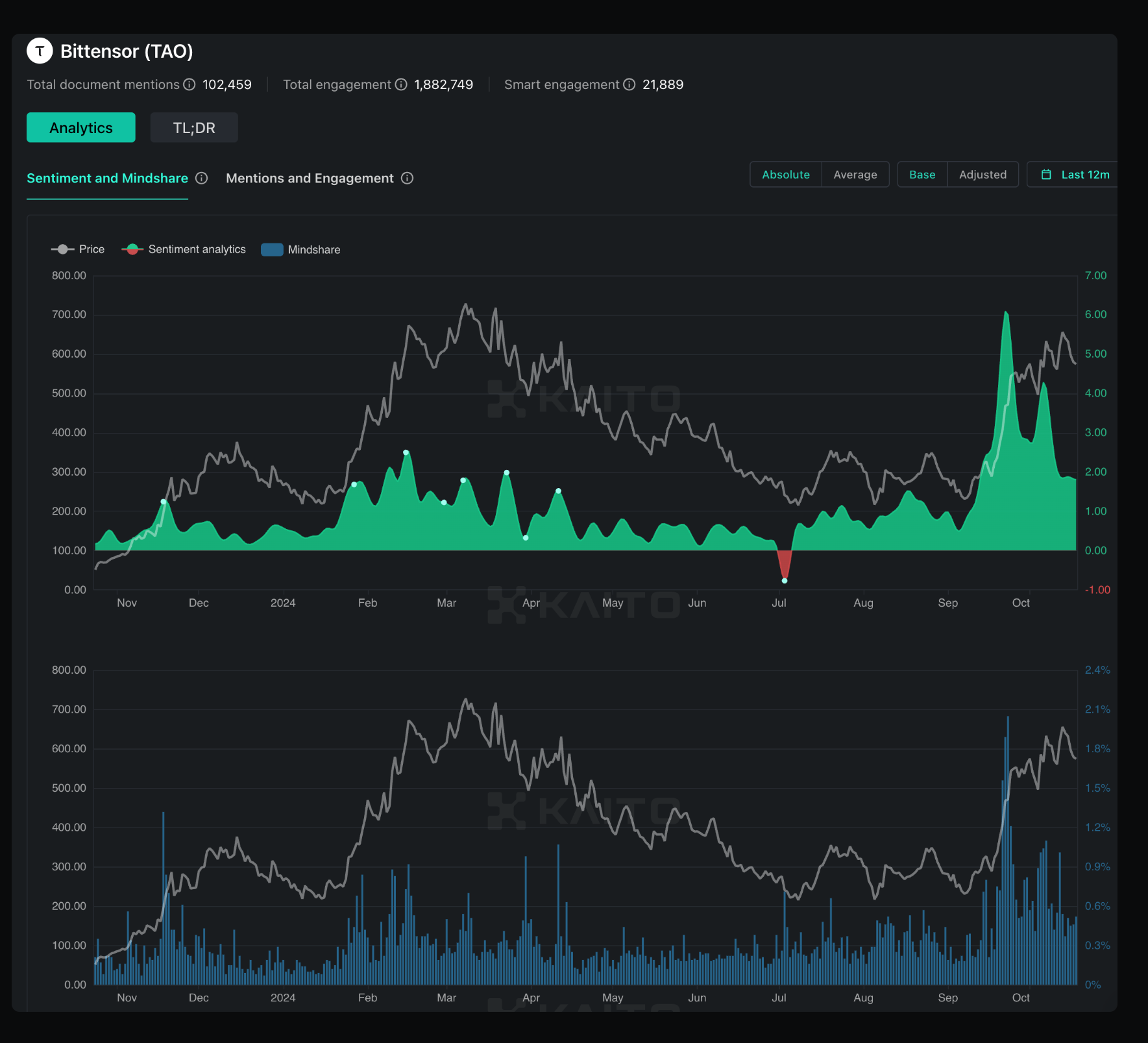This screenshot has width=1148, height=1043.
Task: Click info icon beside Smart engagement
Action: (629, 84)
